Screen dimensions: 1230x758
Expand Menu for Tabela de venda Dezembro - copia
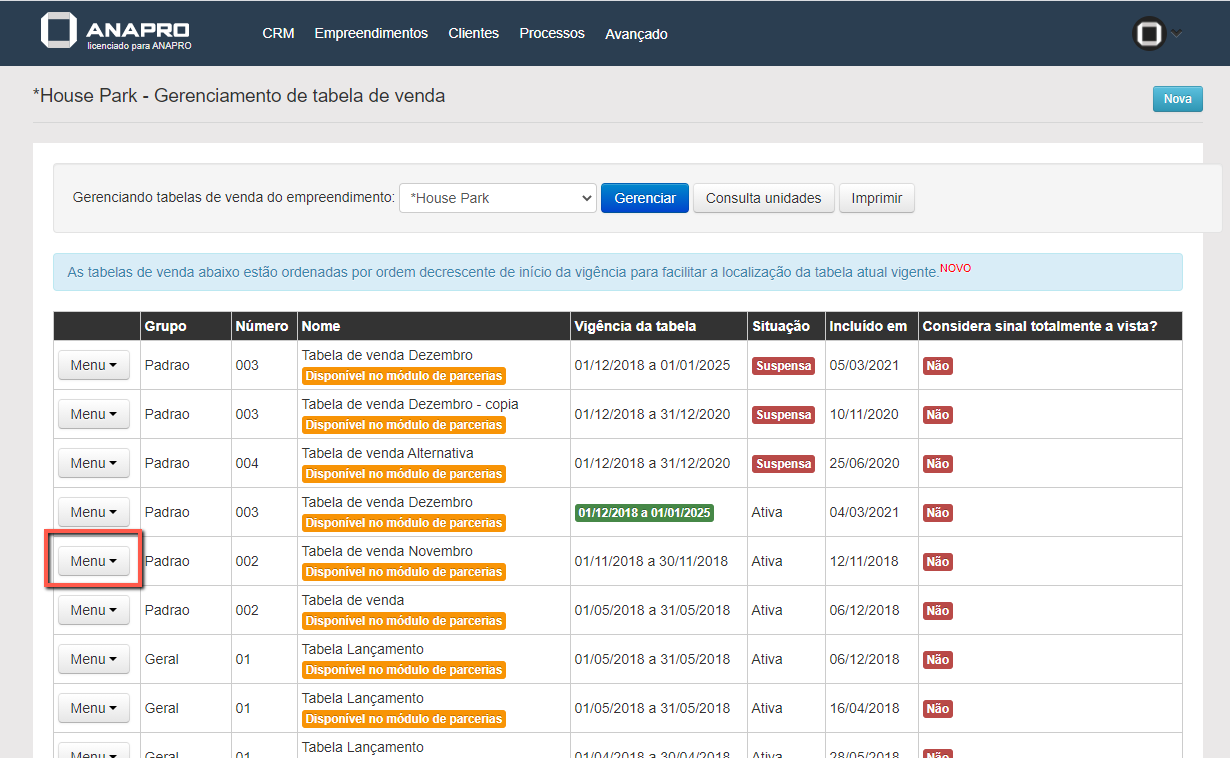pos(94,414)
